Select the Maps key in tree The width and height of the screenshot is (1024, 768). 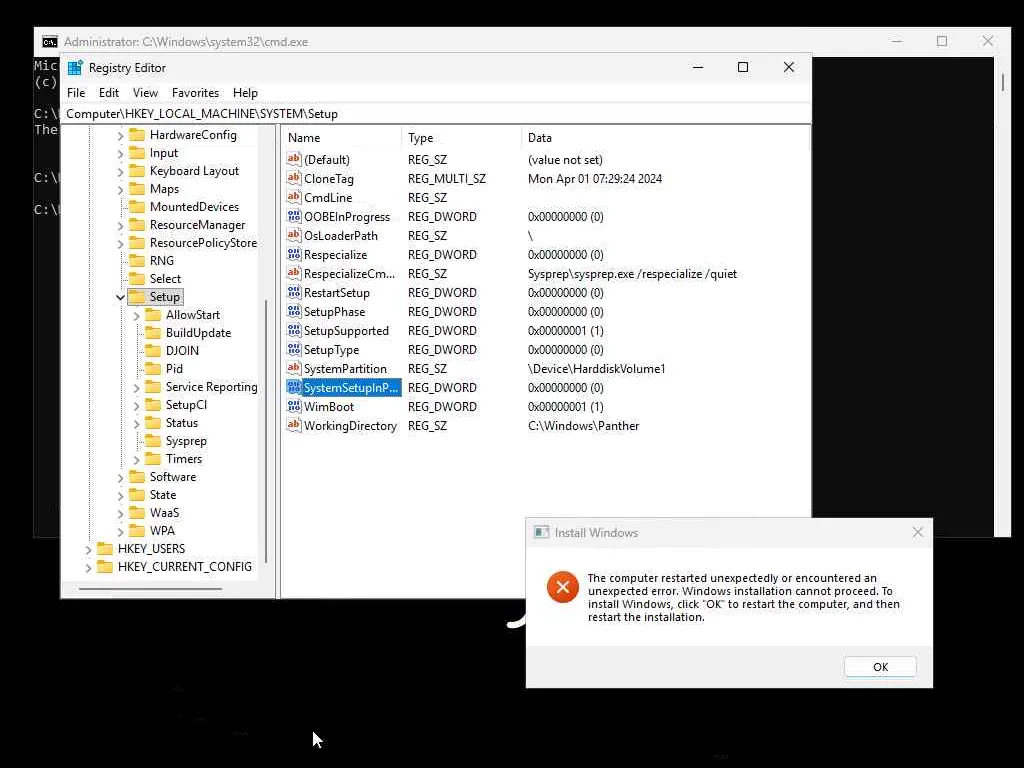coord(164,189)
